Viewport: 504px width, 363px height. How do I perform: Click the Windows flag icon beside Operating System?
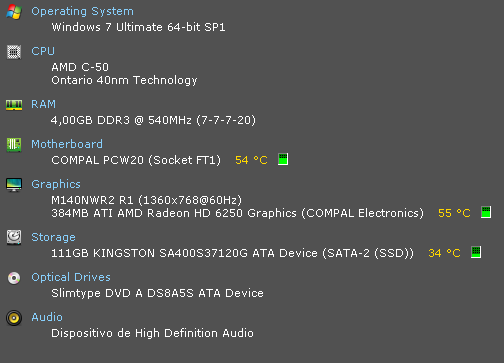pyautogui.click(x=14, y=12)
